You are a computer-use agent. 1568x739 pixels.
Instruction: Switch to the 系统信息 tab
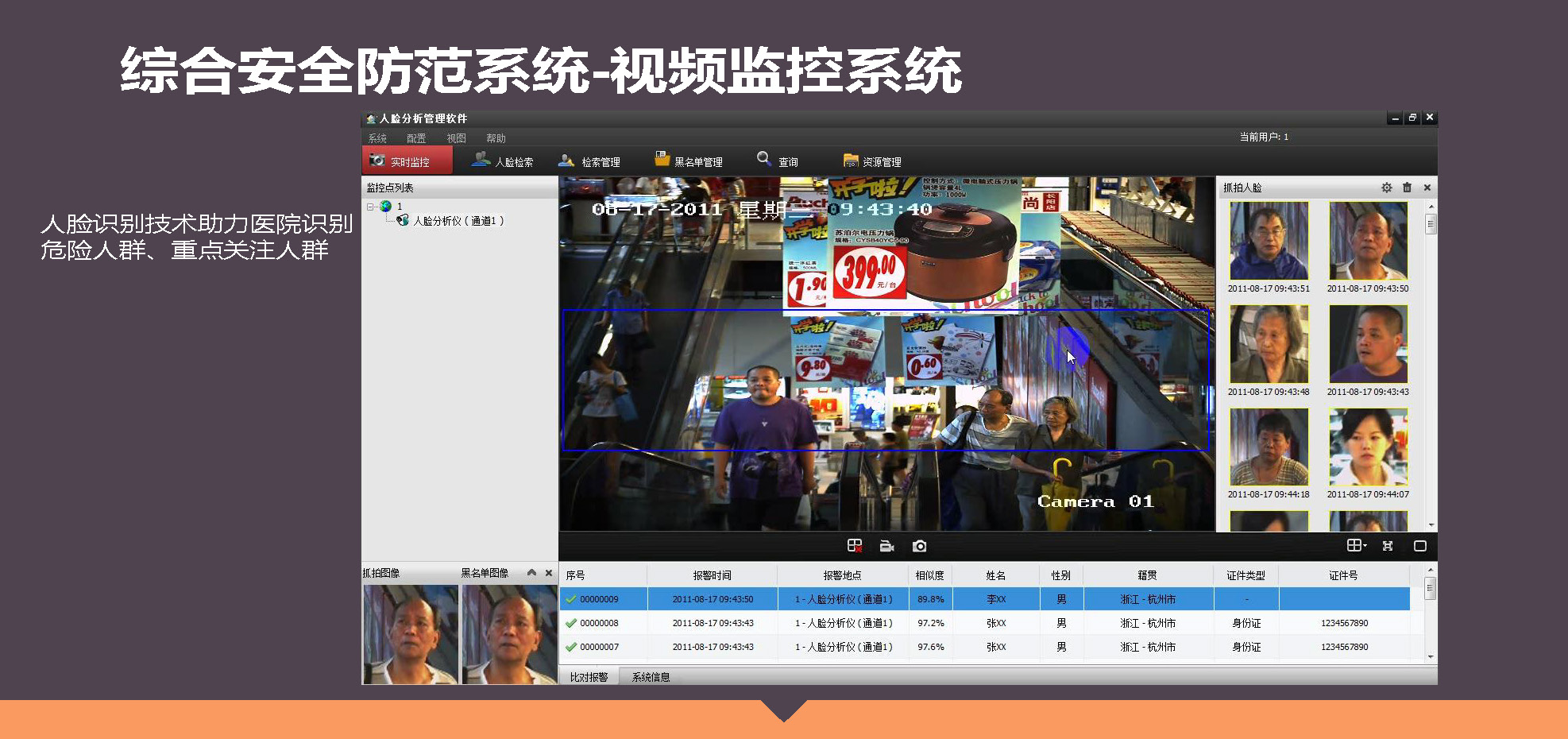pos(651,677)
